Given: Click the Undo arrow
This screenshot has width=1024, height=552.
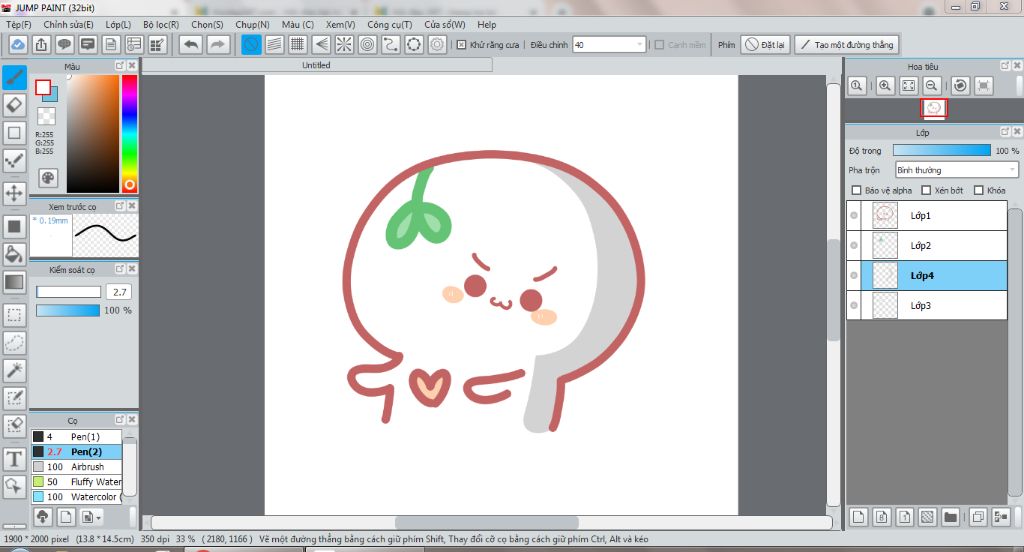Looking at the screenshot, I should [x=191, y=44].
